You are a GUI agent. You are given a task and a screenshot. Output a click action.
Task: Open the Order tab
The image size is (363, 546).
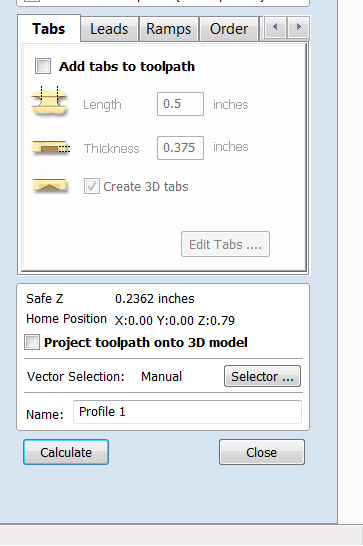tap(229, 29)
